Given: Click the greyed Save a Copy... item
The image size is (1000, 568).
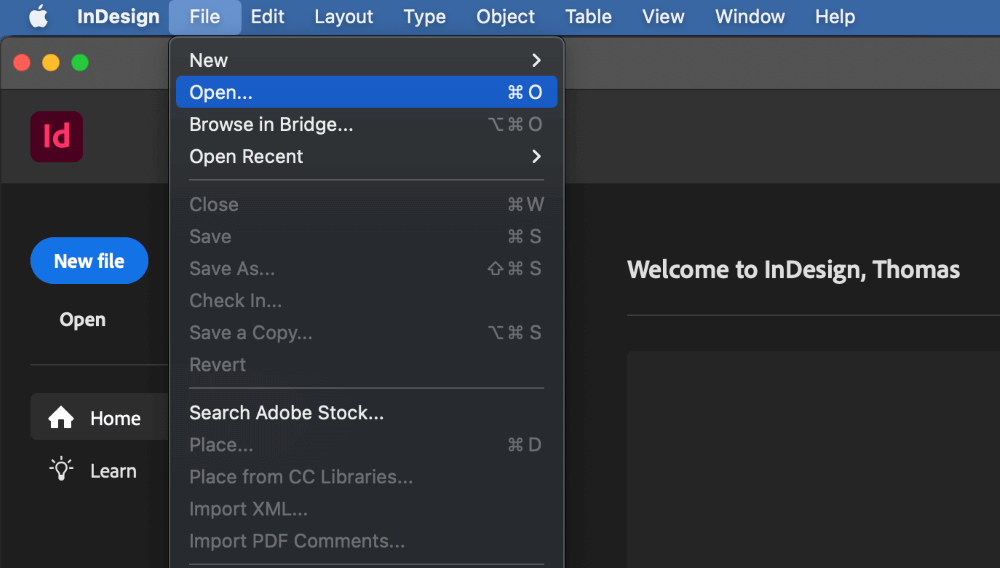Looking at the screenshot, I should click(366, 332).
